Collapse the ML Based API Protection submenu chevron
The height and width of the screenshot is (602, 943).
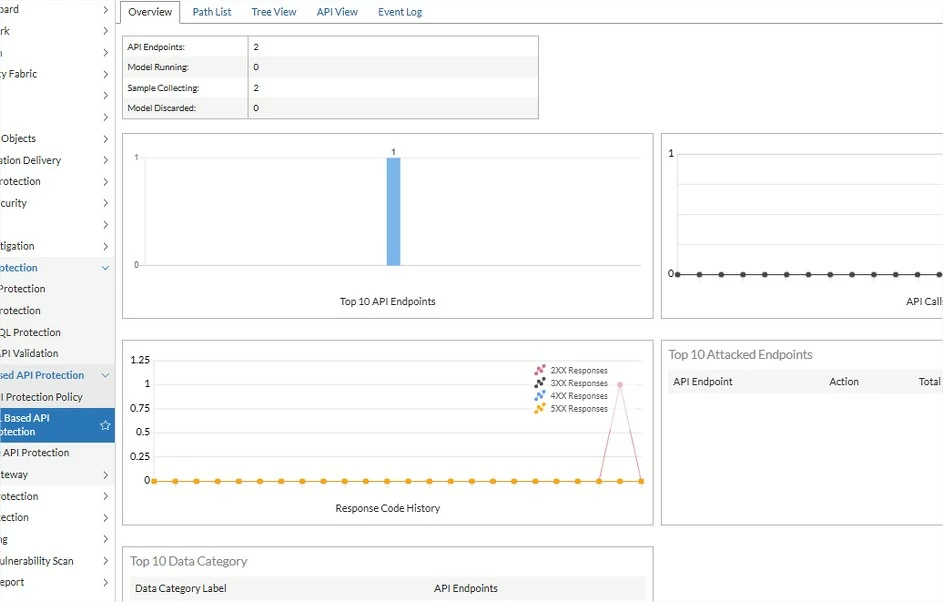pos(105,375)
